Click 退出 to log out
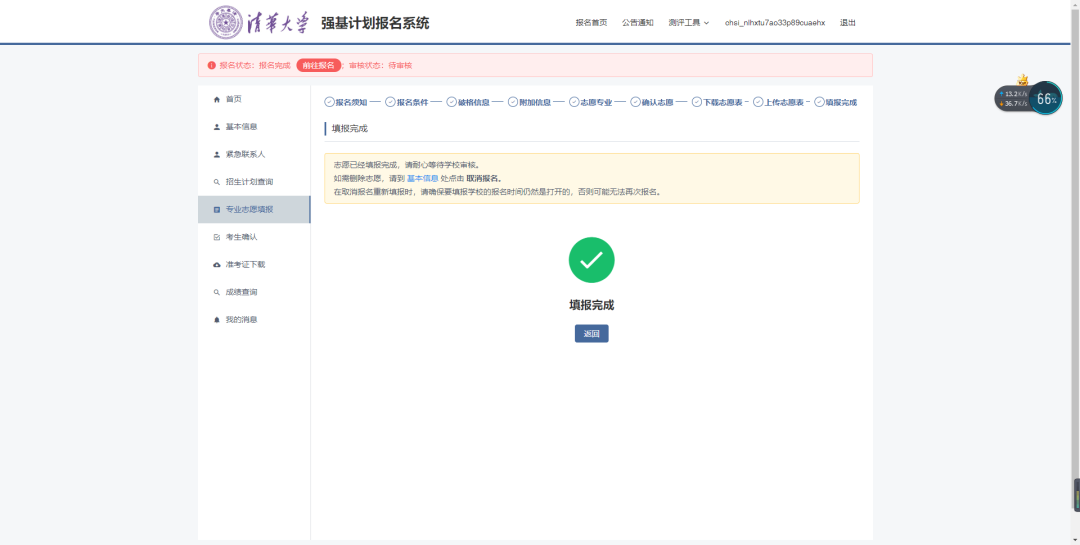This screenshot has width=1080, height=545. click(848, 23)
